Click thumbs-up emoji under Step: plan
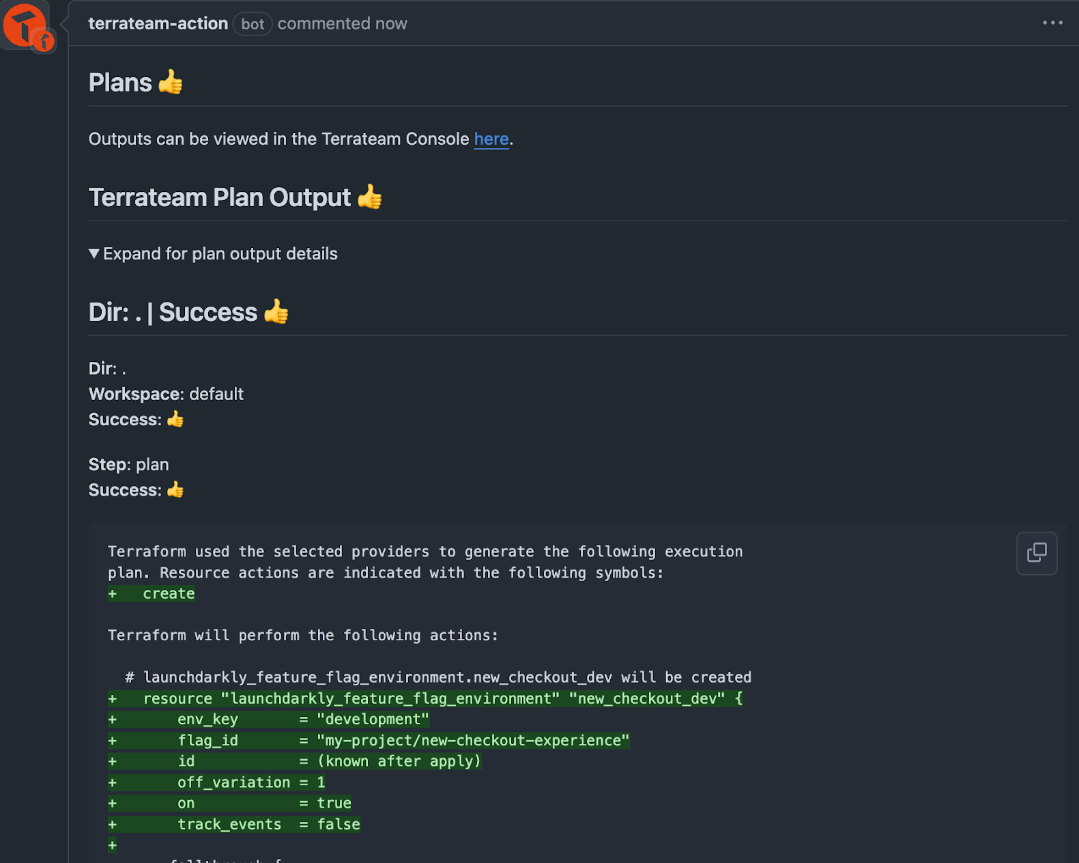Viewport: 1079px width, 863px height. pyautogui.click(x=175, y=490)
